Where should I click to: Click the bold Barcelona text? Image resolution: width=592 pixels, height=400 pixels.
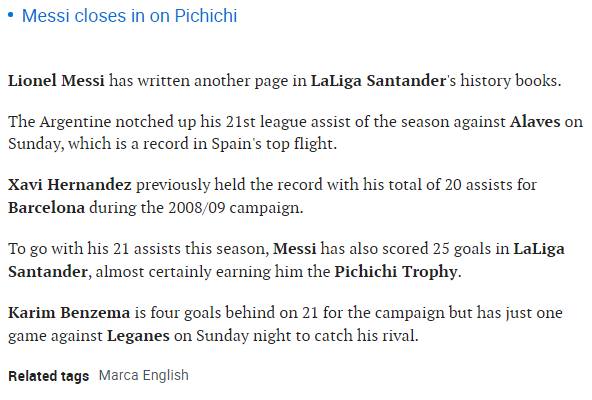(46, 208)
